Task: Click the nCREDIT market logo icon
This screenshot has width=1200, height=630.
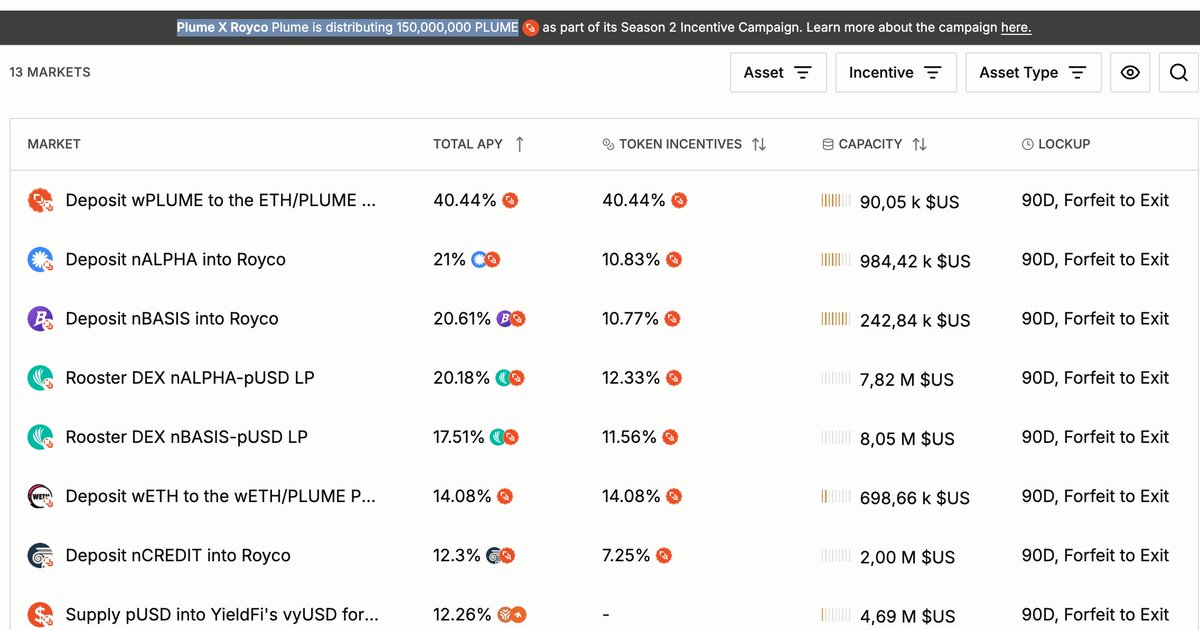Action: tap(40, 555)
